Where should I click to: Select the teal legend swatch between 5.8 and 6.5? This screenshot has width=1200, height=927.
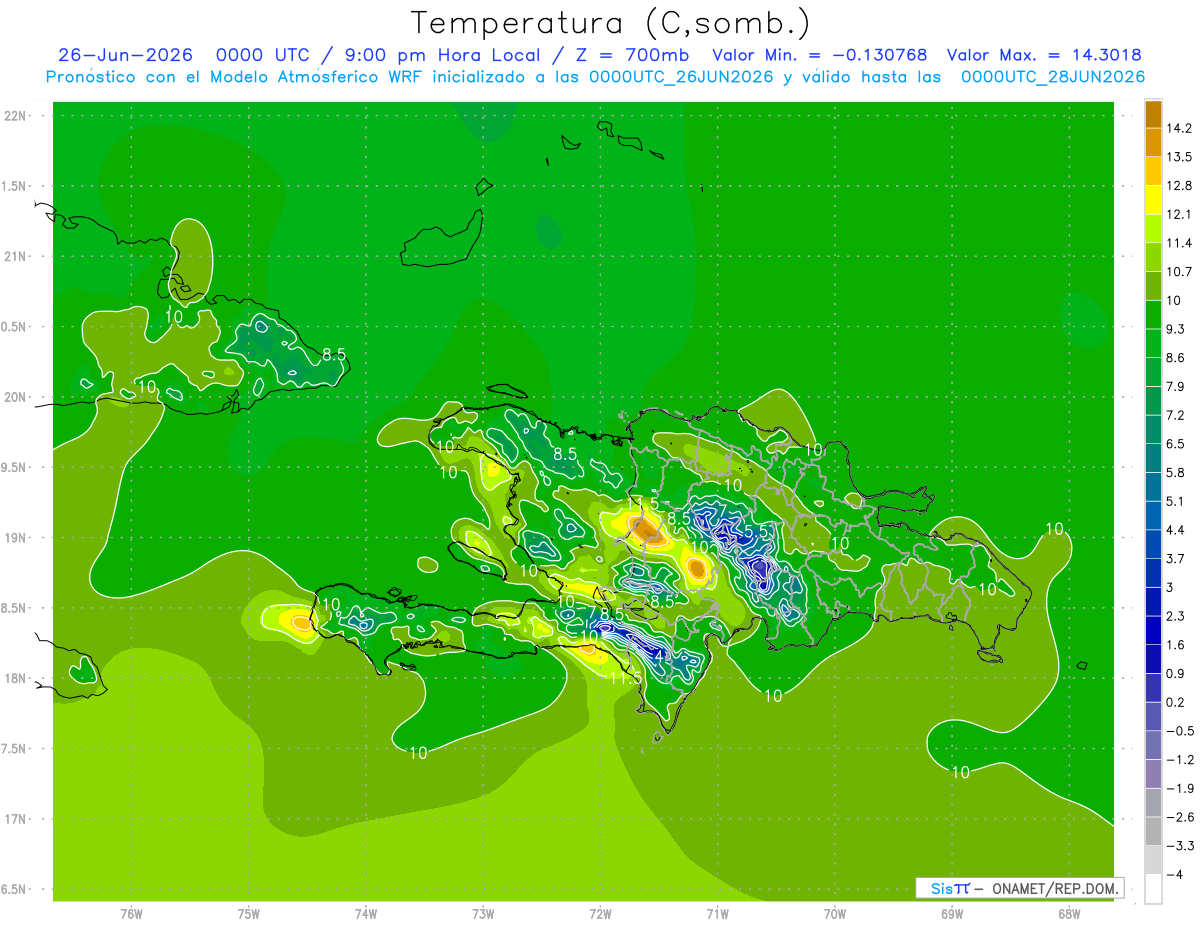(1153, 458)
